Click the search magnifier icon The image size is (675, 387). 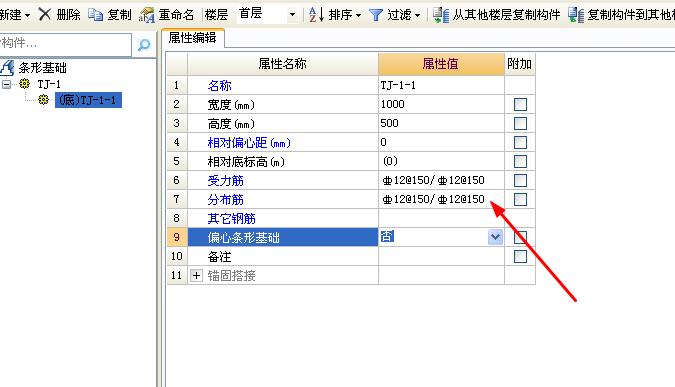(x=144, y=44)
